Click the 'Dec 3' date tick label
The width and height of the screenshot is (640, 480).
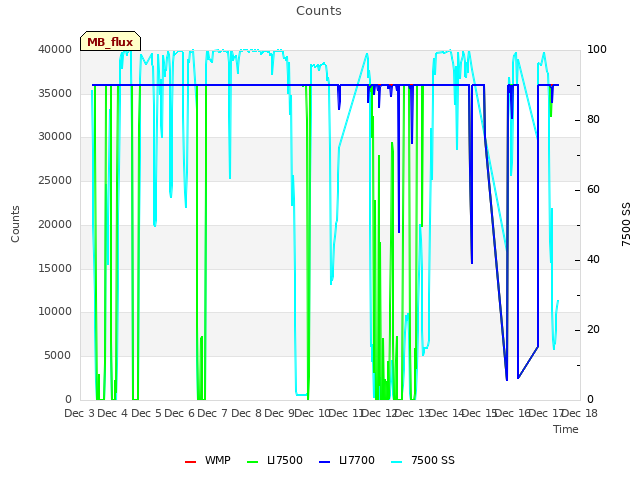(x=80, y=413)
